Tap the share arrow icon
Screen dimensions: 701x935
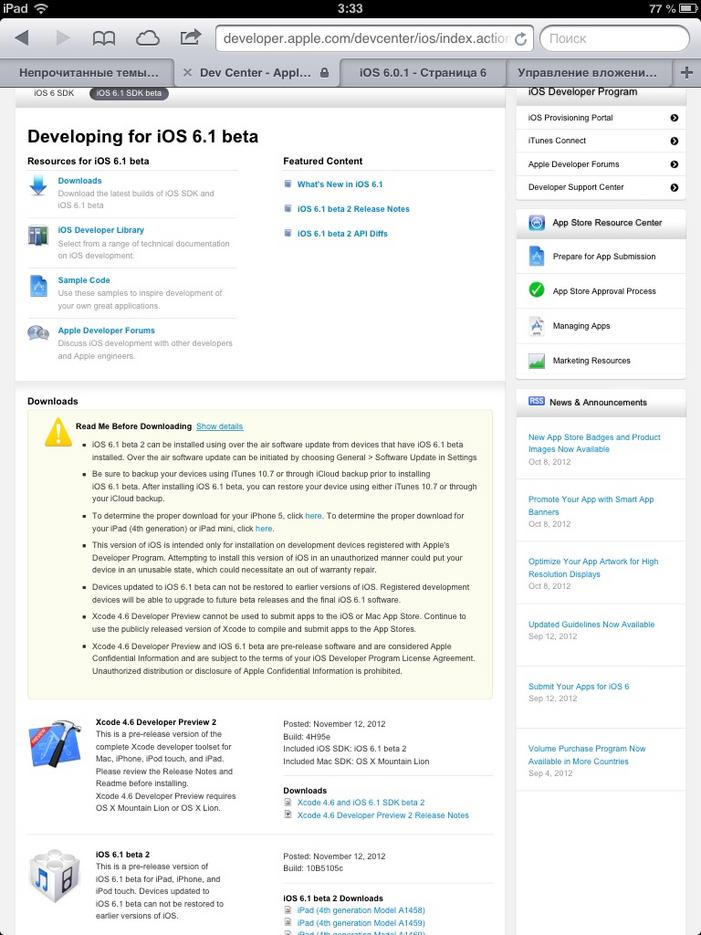(190, 38)
